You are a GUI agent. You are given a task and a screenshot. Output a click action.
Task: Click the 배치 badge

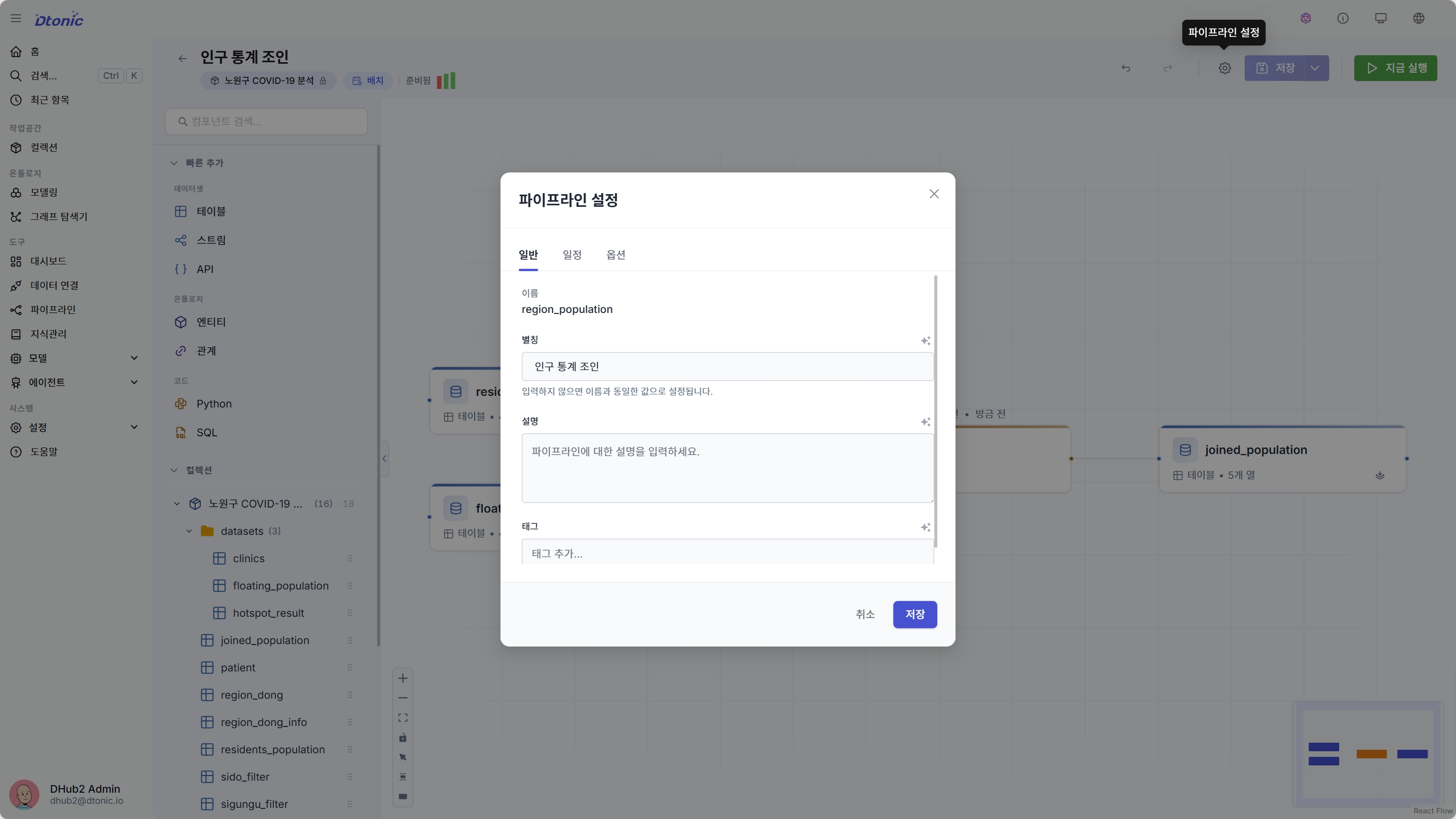pos(368,81)
